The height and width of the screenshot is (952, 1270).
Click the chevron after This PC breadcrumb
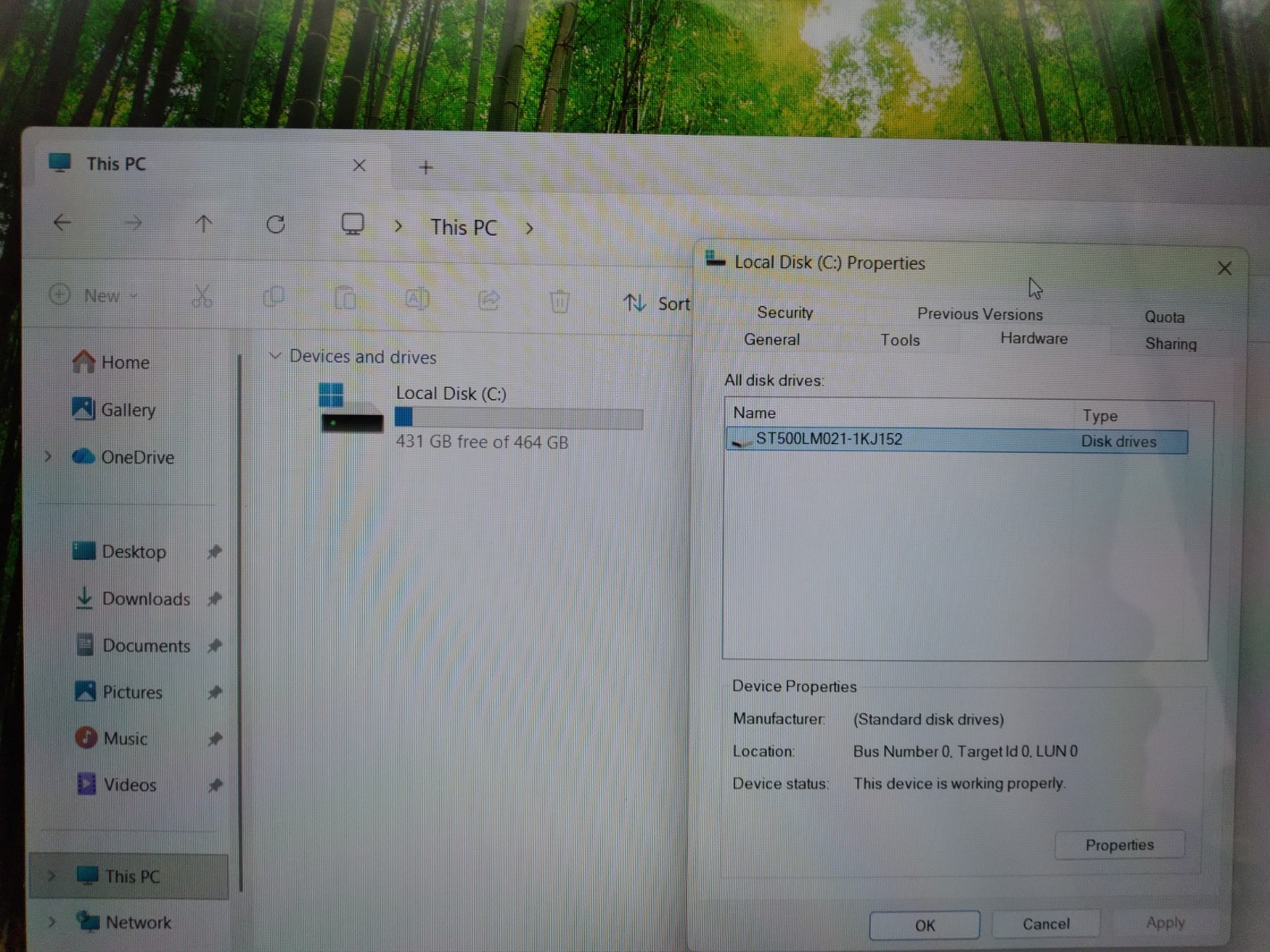[x=529, y=228]
